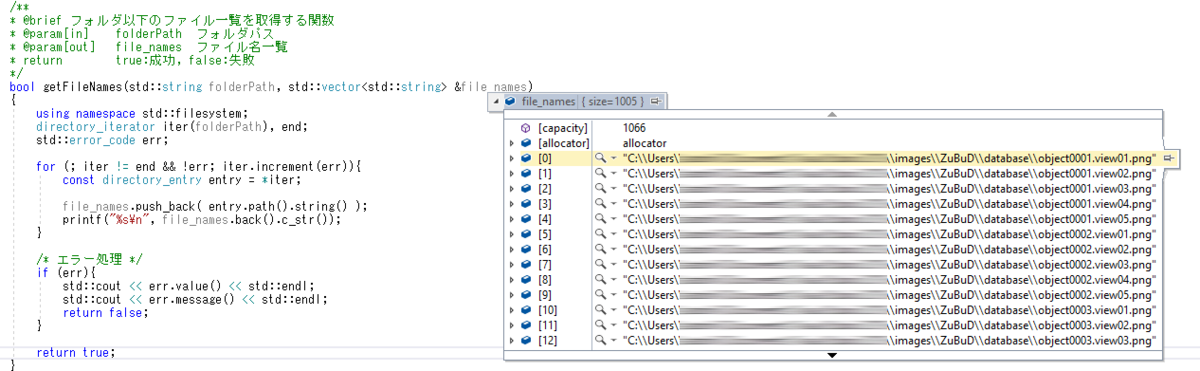Expand the [12] element node
Viewport: 1200px width, 371px height.
point(512,340)
